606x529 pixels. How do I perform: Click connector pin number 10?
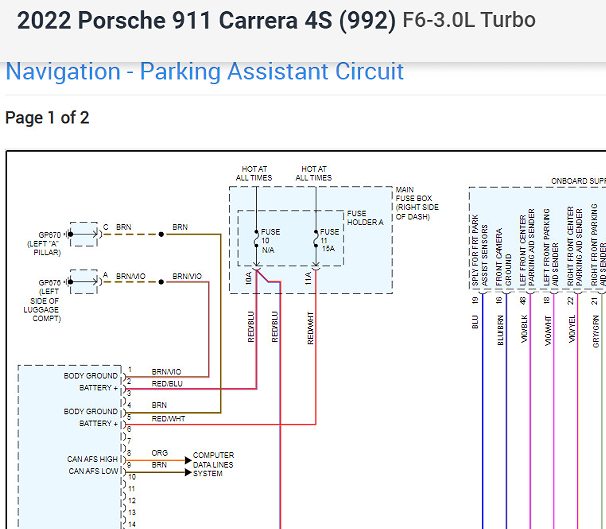132,477
